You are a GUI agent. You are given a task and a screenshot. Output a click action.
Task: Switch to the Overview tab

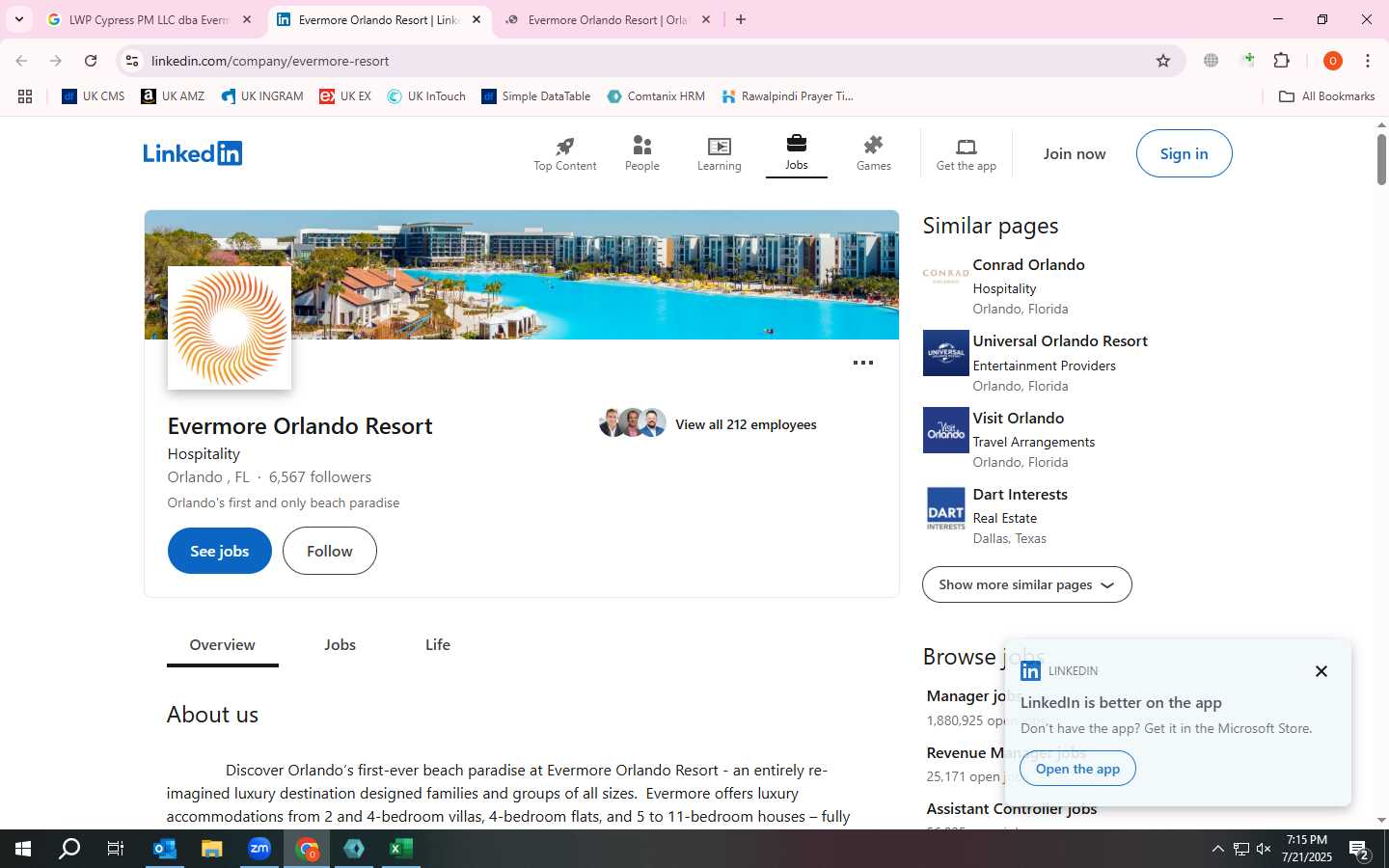[x=223, y=645]
